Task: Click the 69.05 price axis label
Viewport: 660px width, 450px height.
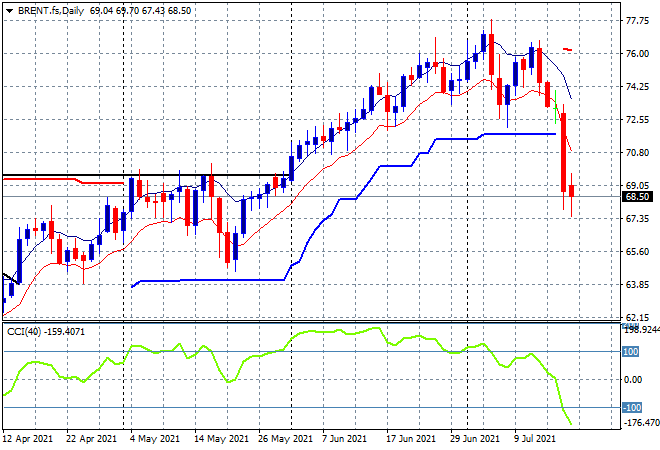Action: [637, 185]
